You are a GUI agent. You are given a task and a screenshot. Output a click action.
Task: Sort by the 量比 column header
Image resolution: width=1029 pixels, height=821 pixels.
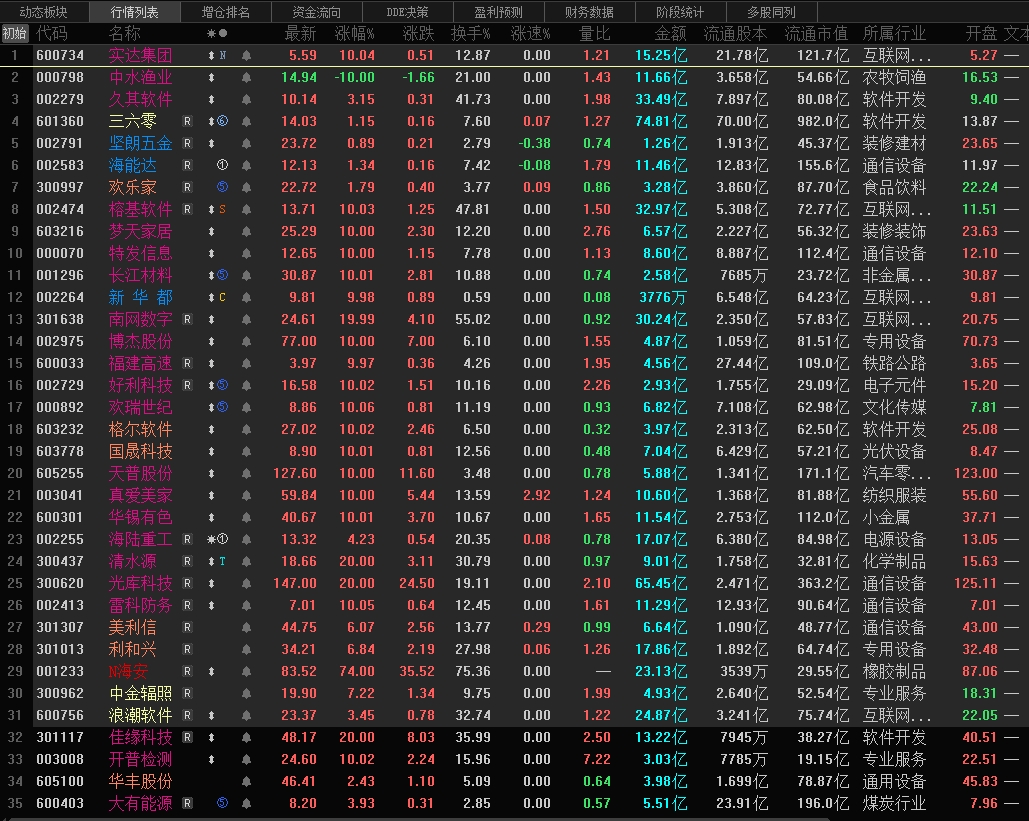pyautogui.click(x=595, y=33)
